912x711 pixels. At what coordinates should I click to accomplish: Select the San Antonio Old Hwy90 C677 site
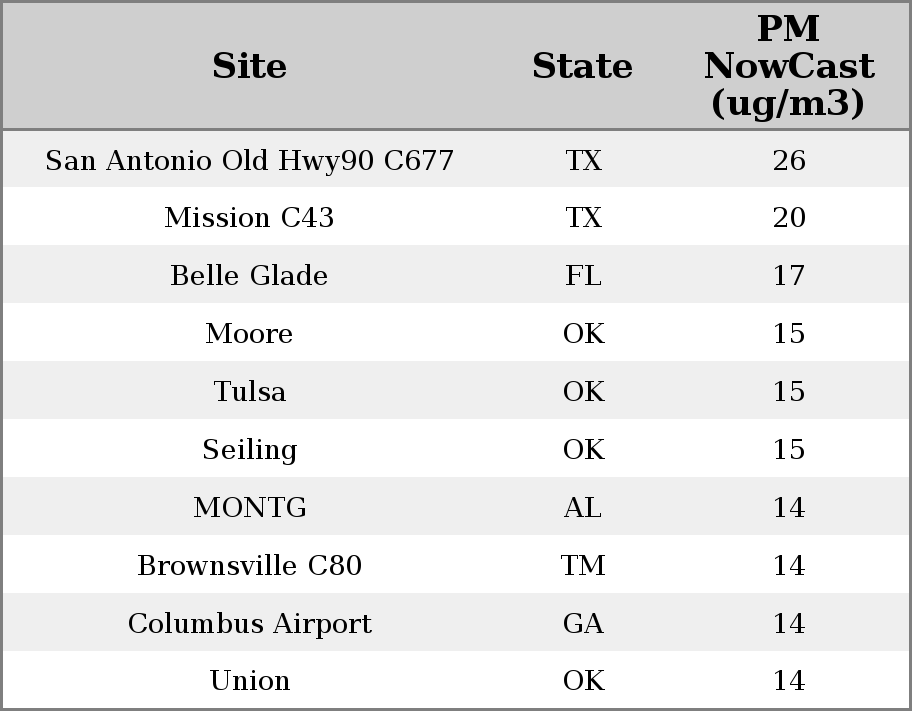click(x=249, y=160)
